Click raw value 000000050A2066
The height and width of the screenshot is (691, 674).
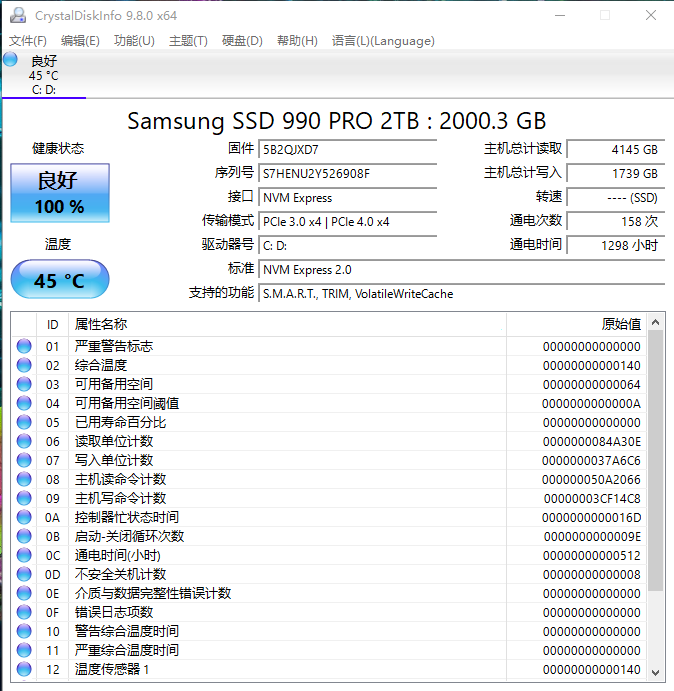click(x=592, y=479)
